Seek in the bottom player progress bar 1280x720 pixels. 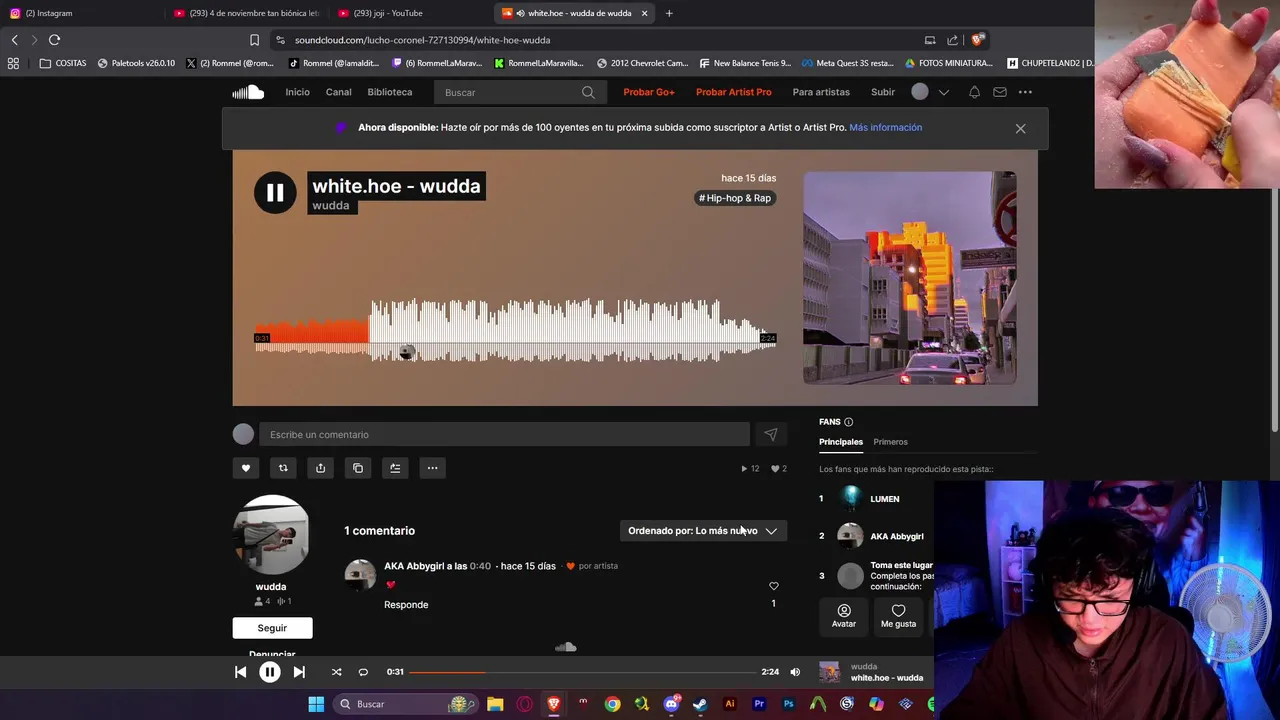tap(583, 672)
